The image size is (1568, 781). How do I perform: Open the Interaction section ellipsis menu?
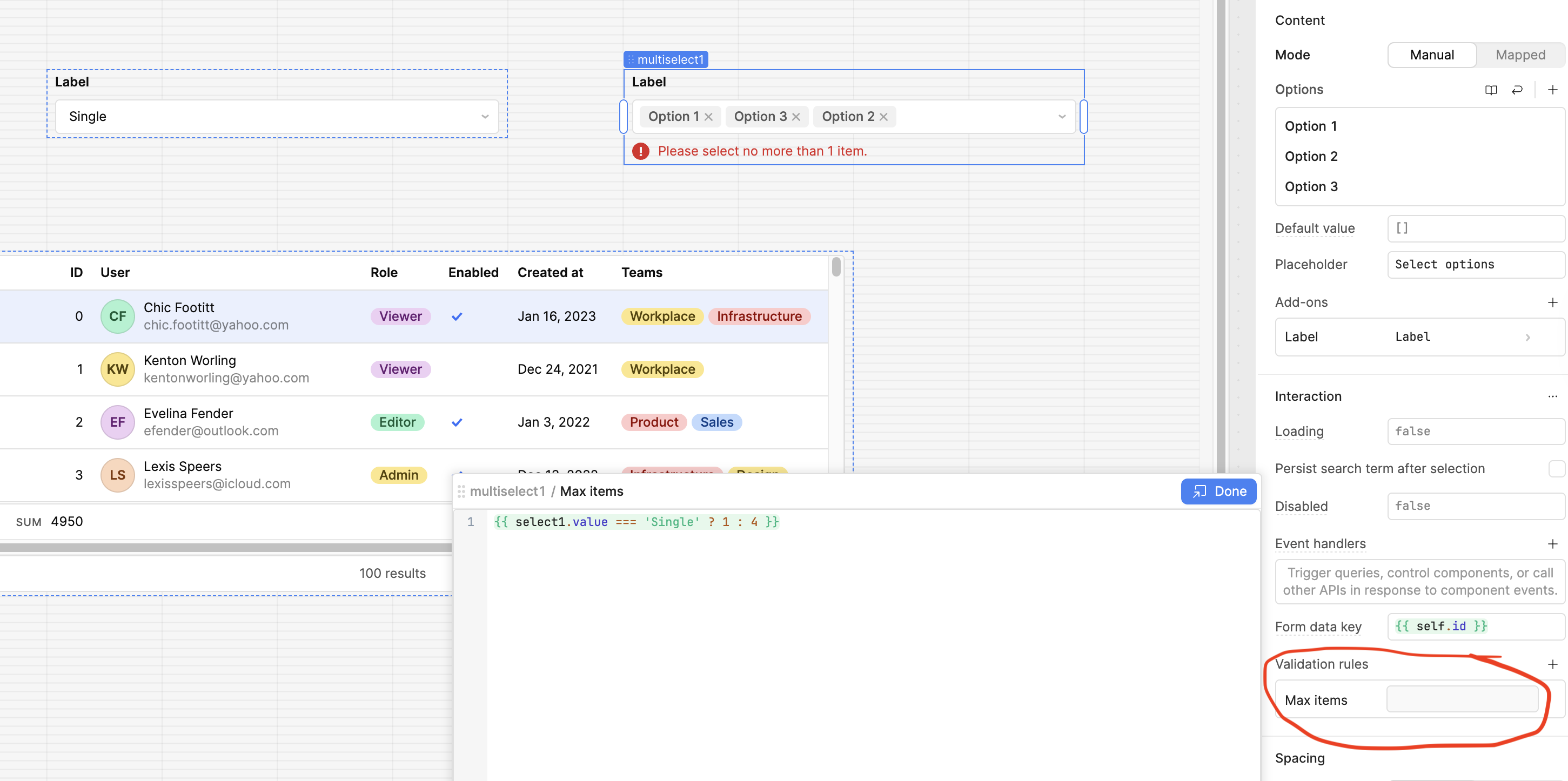pos(1553,396)
